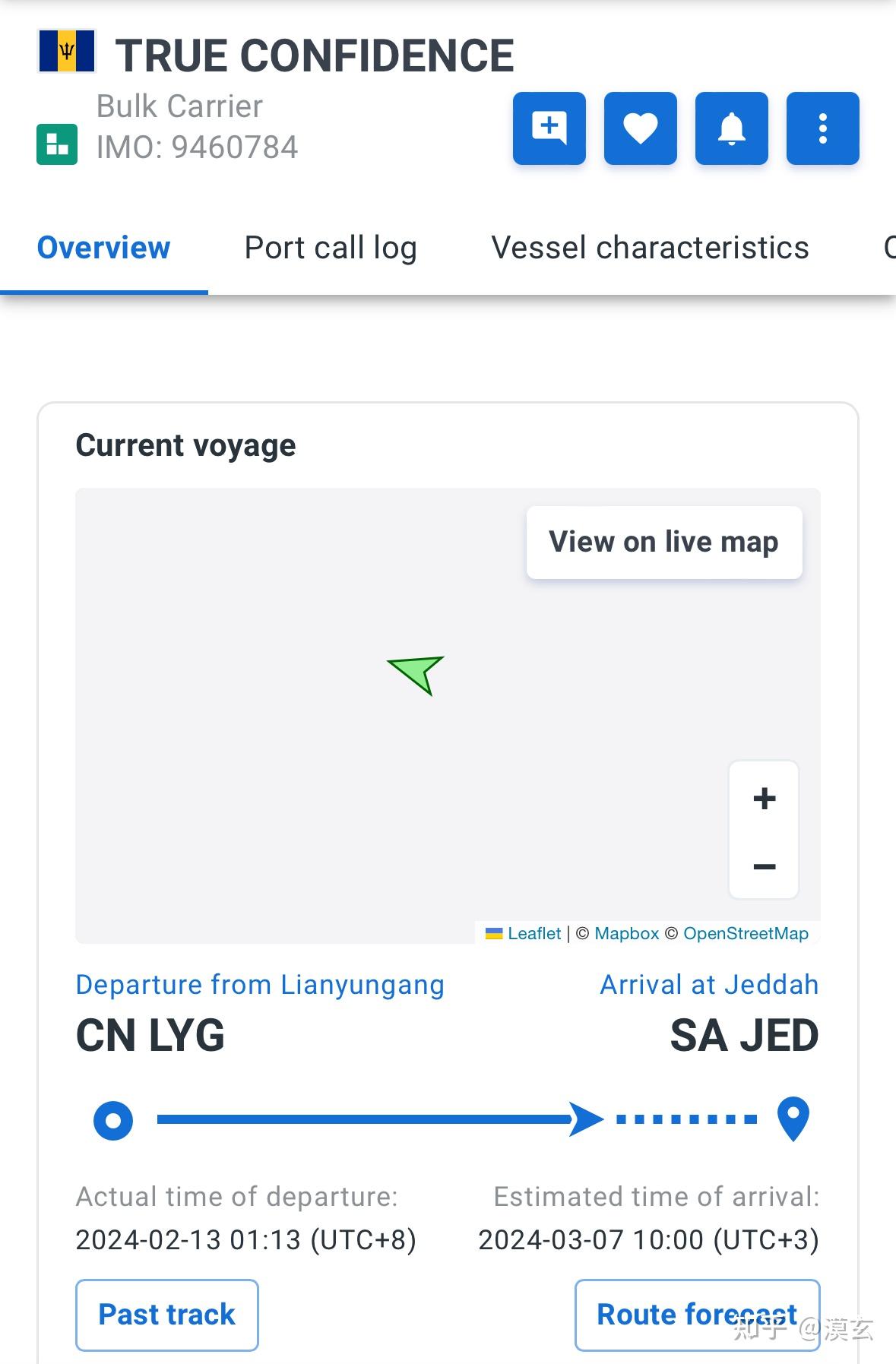Click the add note comment icon

[549, 128]
